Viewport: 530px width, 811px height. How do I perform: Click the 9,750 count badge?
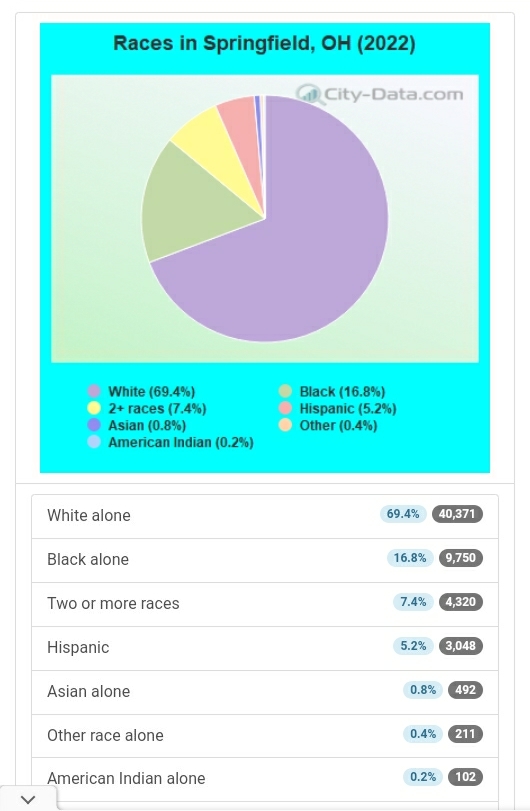(x=461, y=558)
